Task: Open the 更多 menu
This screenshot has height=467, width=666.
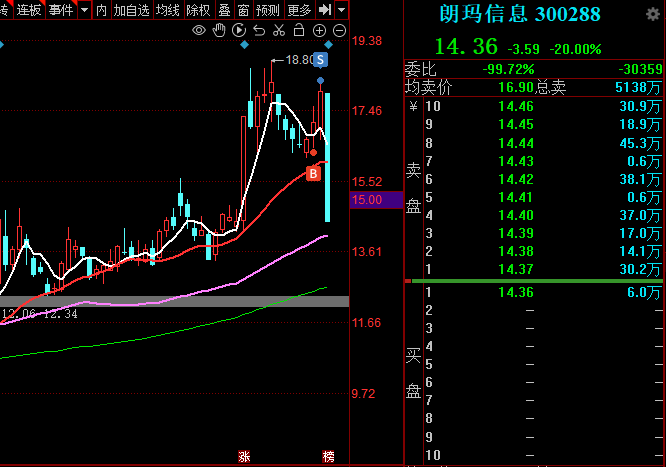Action: pos(298,10)
